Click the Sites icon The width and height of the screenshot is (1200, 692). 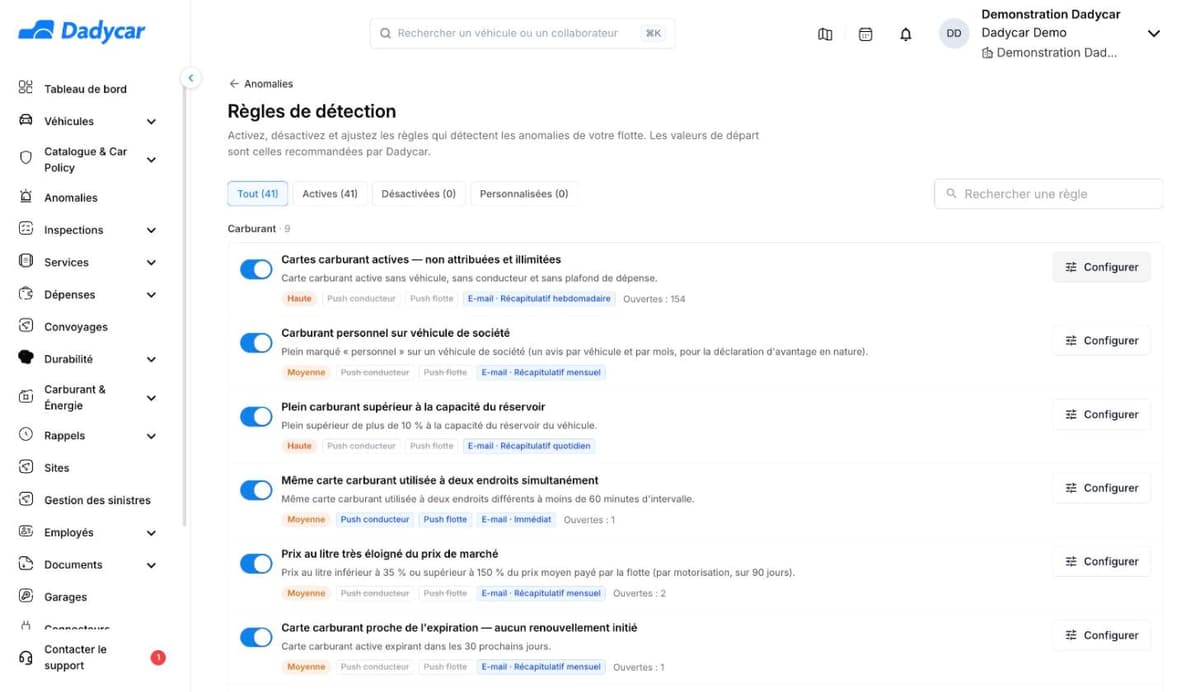coord(26,467)
